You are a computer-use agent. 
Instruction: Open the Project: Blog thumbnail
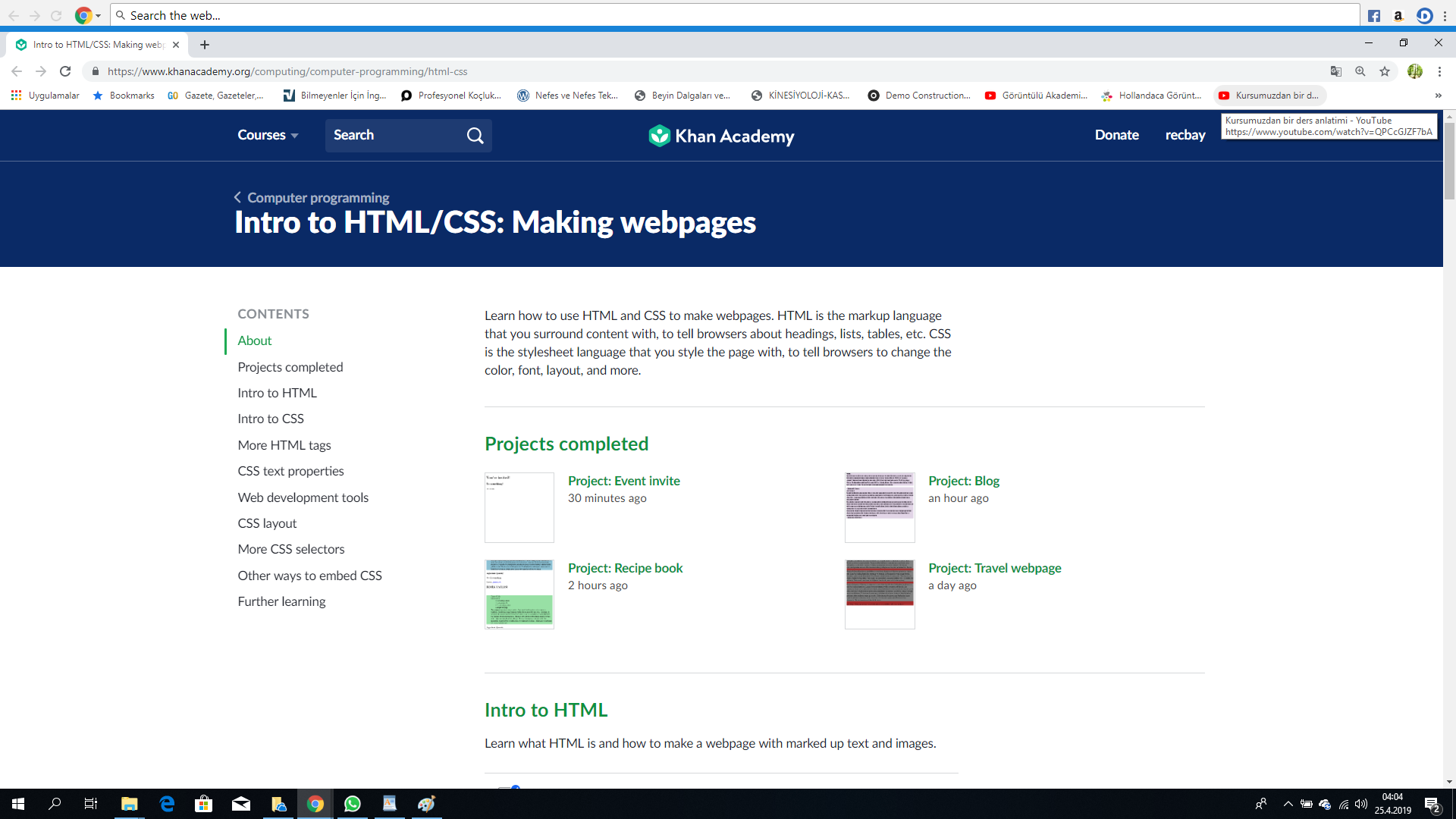point(880,507)
